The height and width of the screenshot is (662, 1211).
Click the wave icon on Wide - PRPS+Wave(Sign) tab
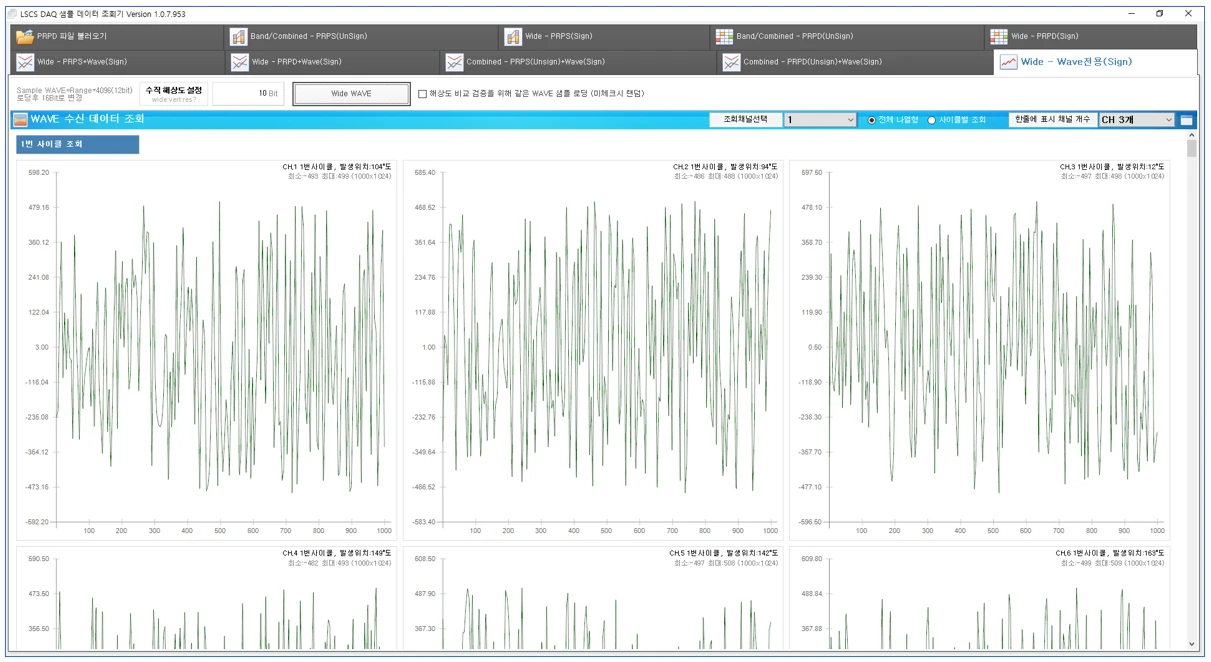[25, 62]
